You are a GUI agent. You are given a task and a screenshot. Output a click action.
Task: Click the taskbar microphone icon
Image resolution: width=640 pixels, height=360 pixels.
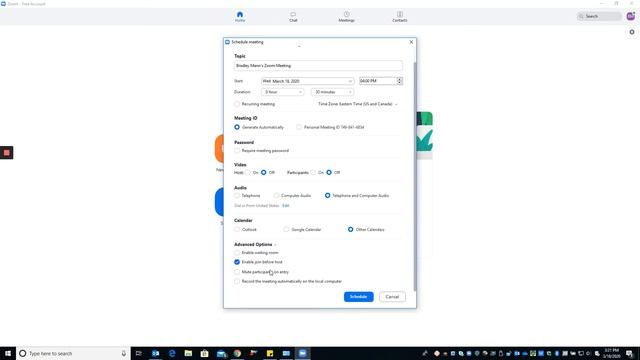(x=124, y=353)
